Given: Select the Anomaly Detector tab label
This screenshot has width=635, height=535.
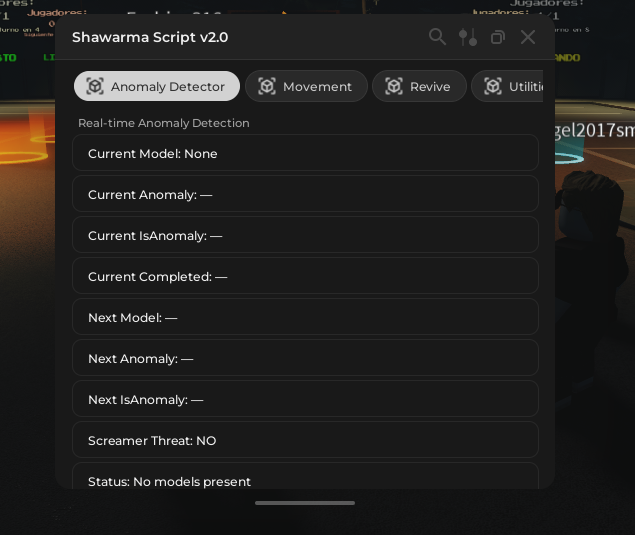Looking at the screenshot, I should pyautogui.click(x=168, y=87).
